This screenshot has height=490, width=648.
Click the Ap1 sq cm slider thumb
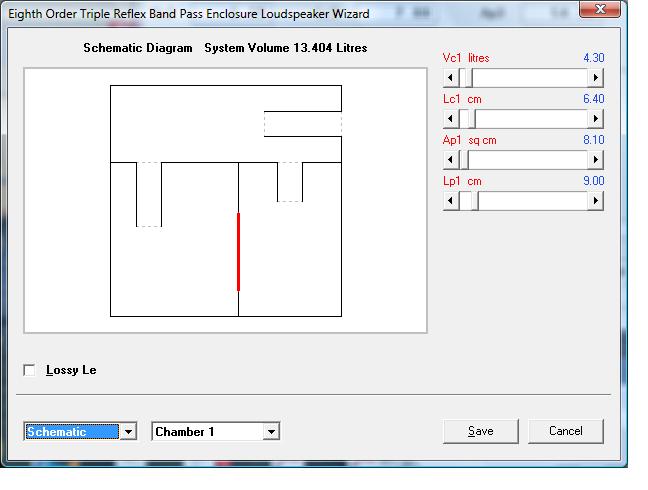tap(464, 160)
